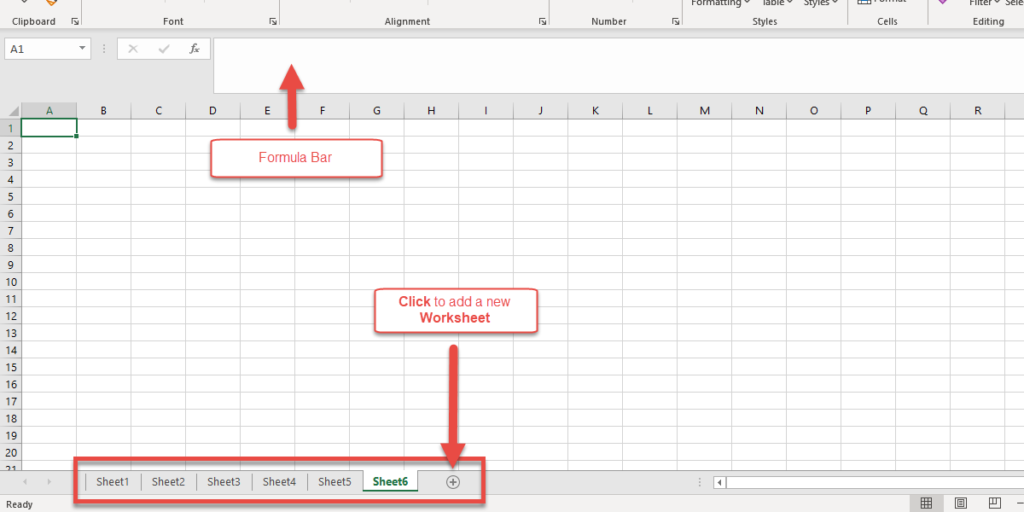Select row 18 header

click(x=10, y=419)
